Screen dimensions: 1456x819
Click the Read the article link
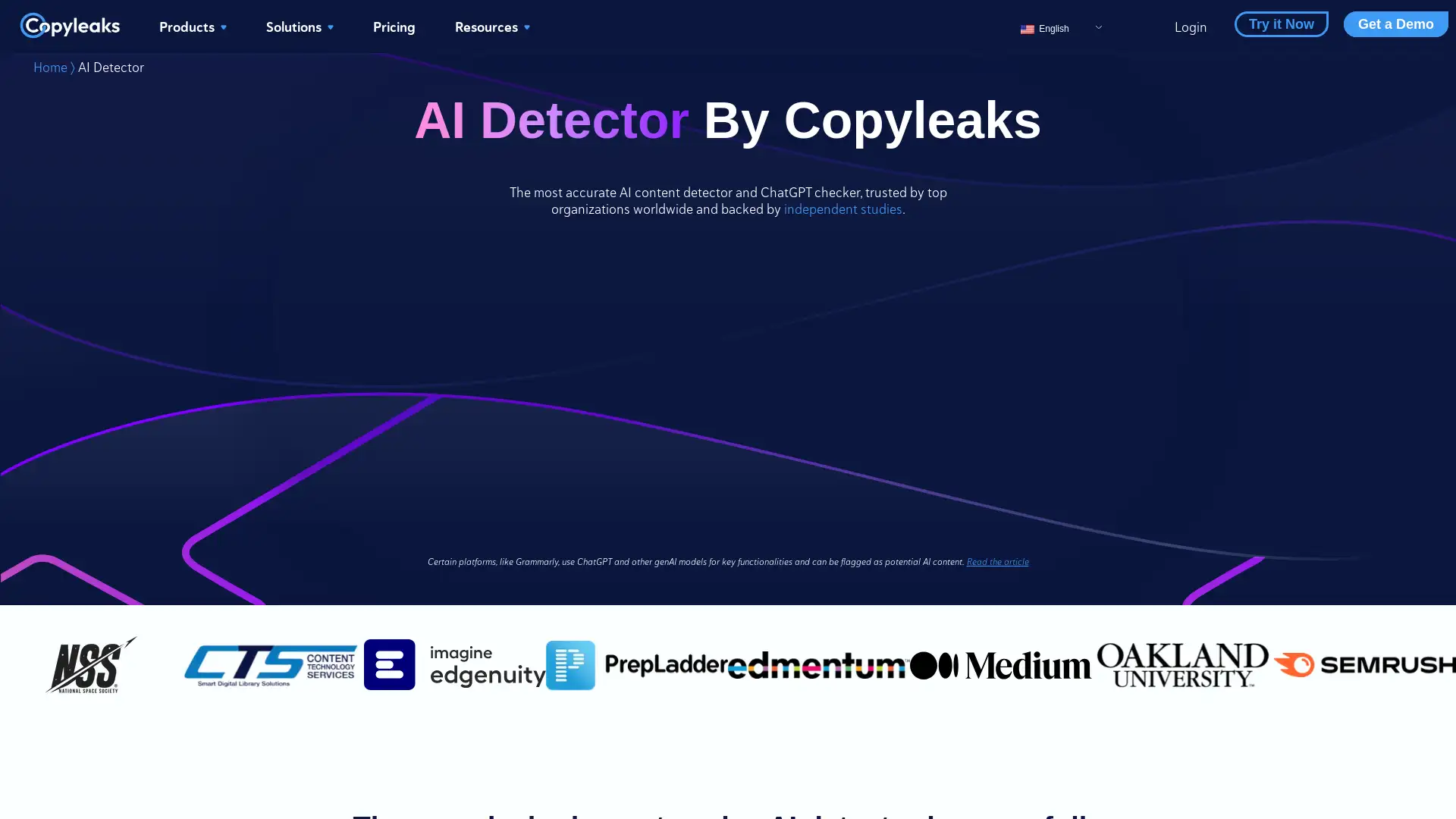point(997,561)
